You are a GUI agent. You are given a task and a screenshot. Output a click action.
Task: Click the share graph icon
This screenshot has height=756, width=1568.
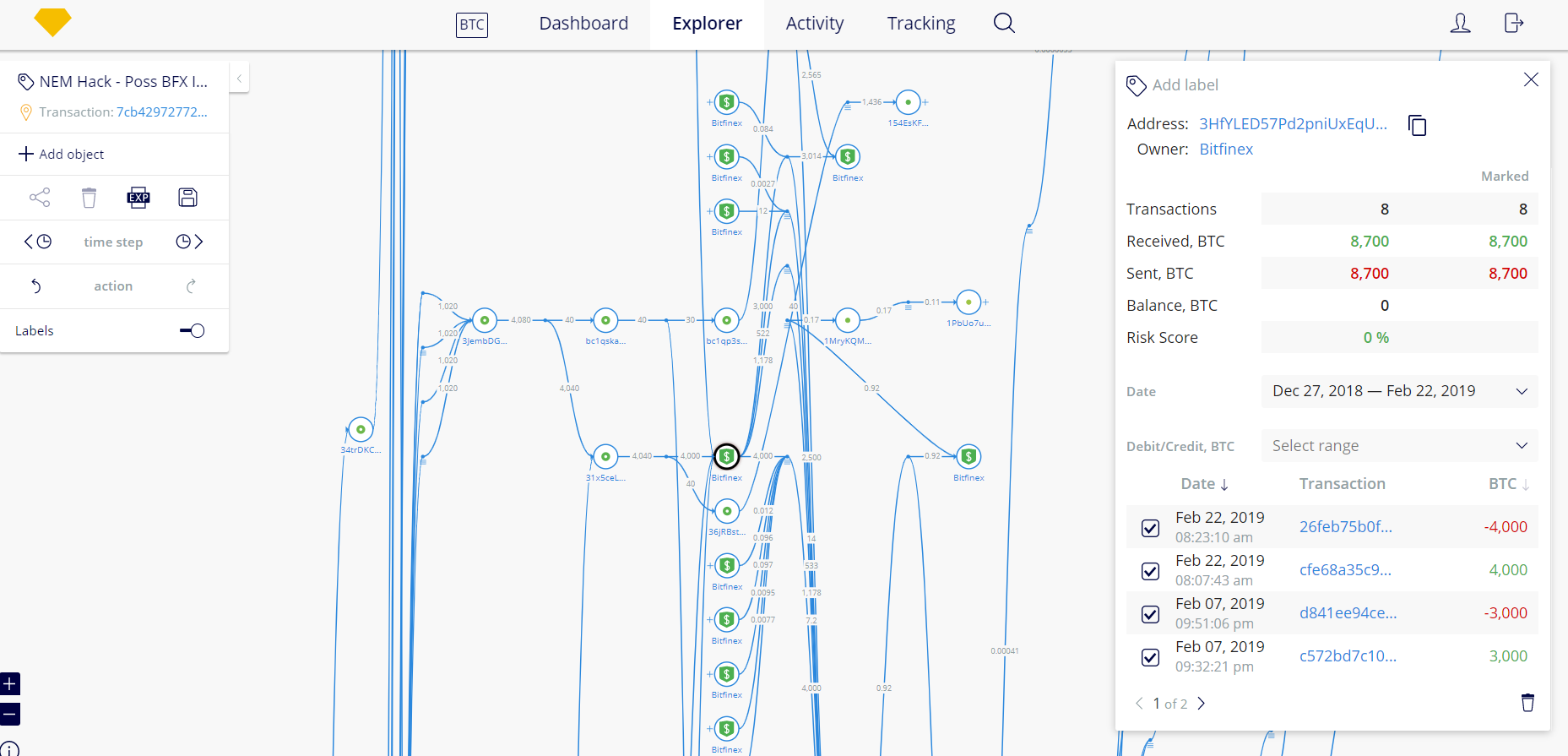[40, 198]
